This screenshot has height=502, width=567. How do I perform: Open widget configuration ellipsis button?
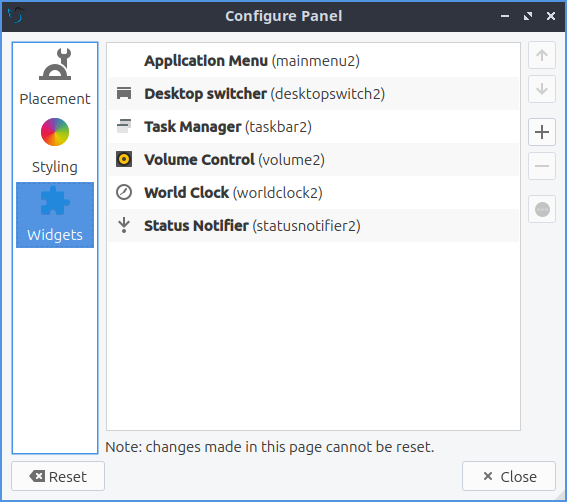point(542,209)
